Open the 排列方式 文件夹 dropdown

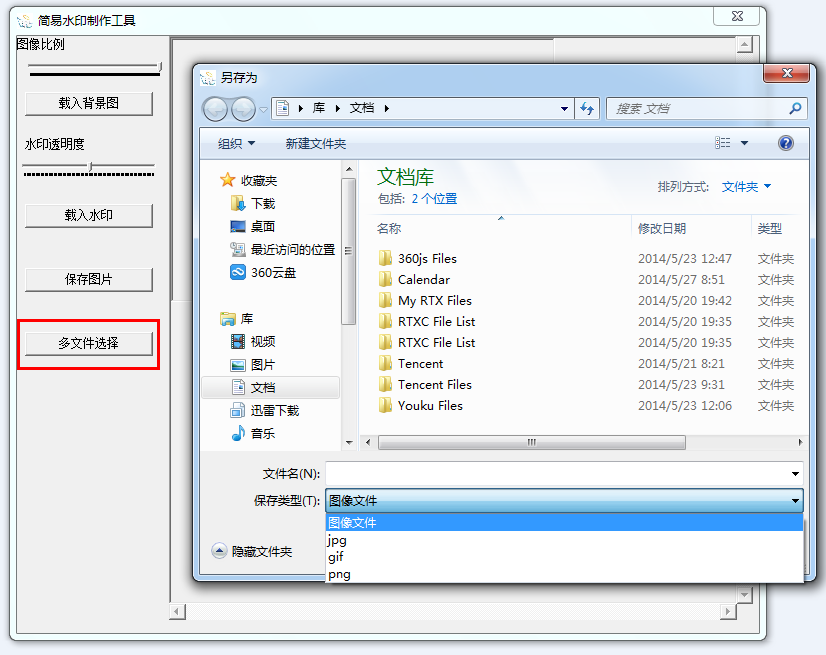746,187
